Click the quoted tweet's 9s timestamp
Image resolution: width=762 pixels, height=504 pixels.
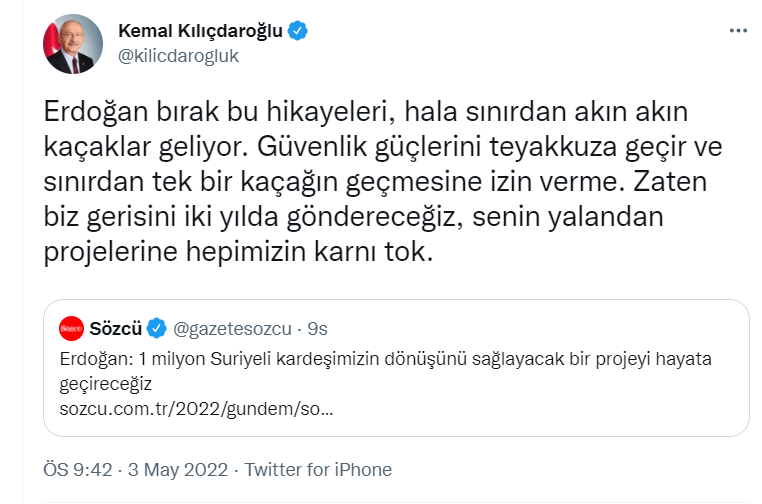tap(319, 327)
